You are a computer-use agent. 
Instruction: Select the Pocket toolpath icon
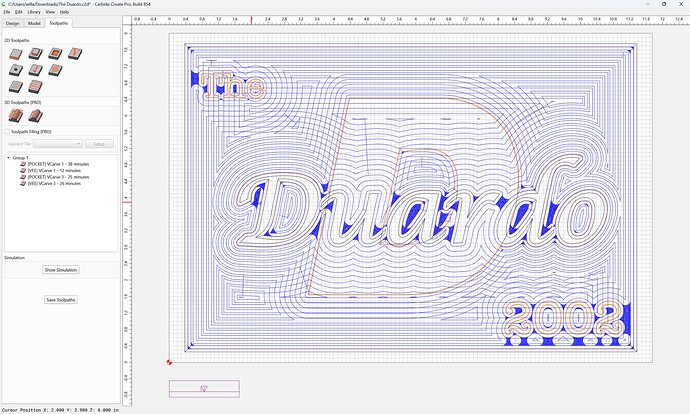coord(36,54)
